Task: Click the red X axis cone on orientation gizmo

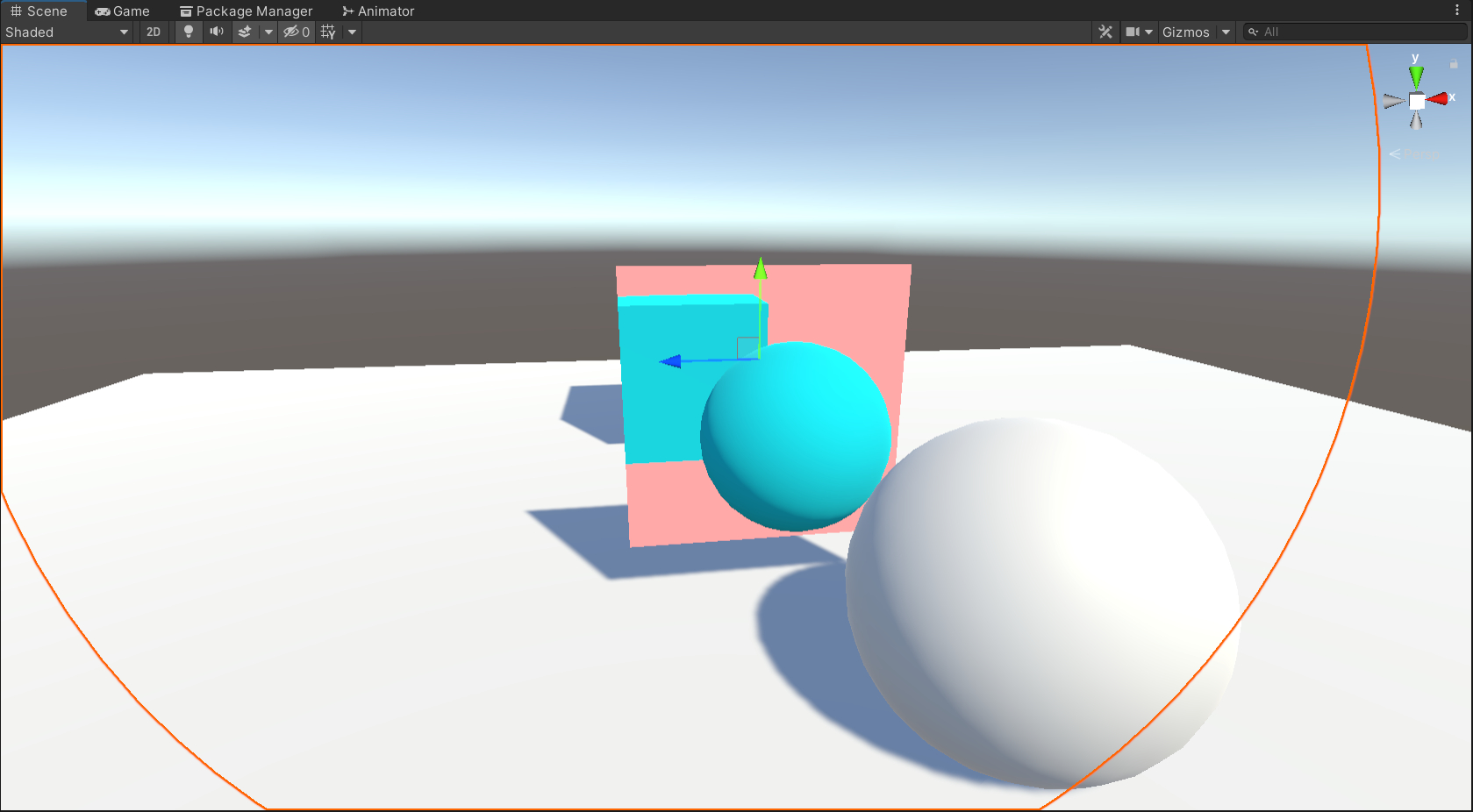Action: (x=1437, y=99)
